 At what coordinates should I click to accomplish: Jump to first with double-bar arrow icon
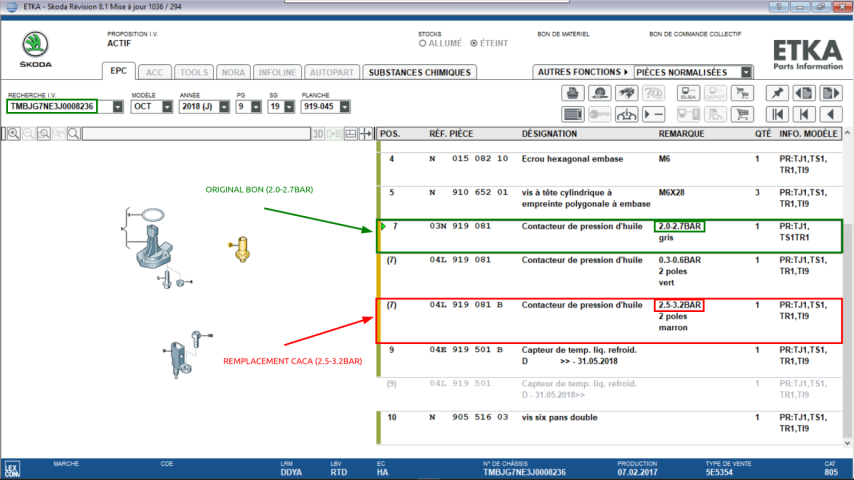(777, 114)
